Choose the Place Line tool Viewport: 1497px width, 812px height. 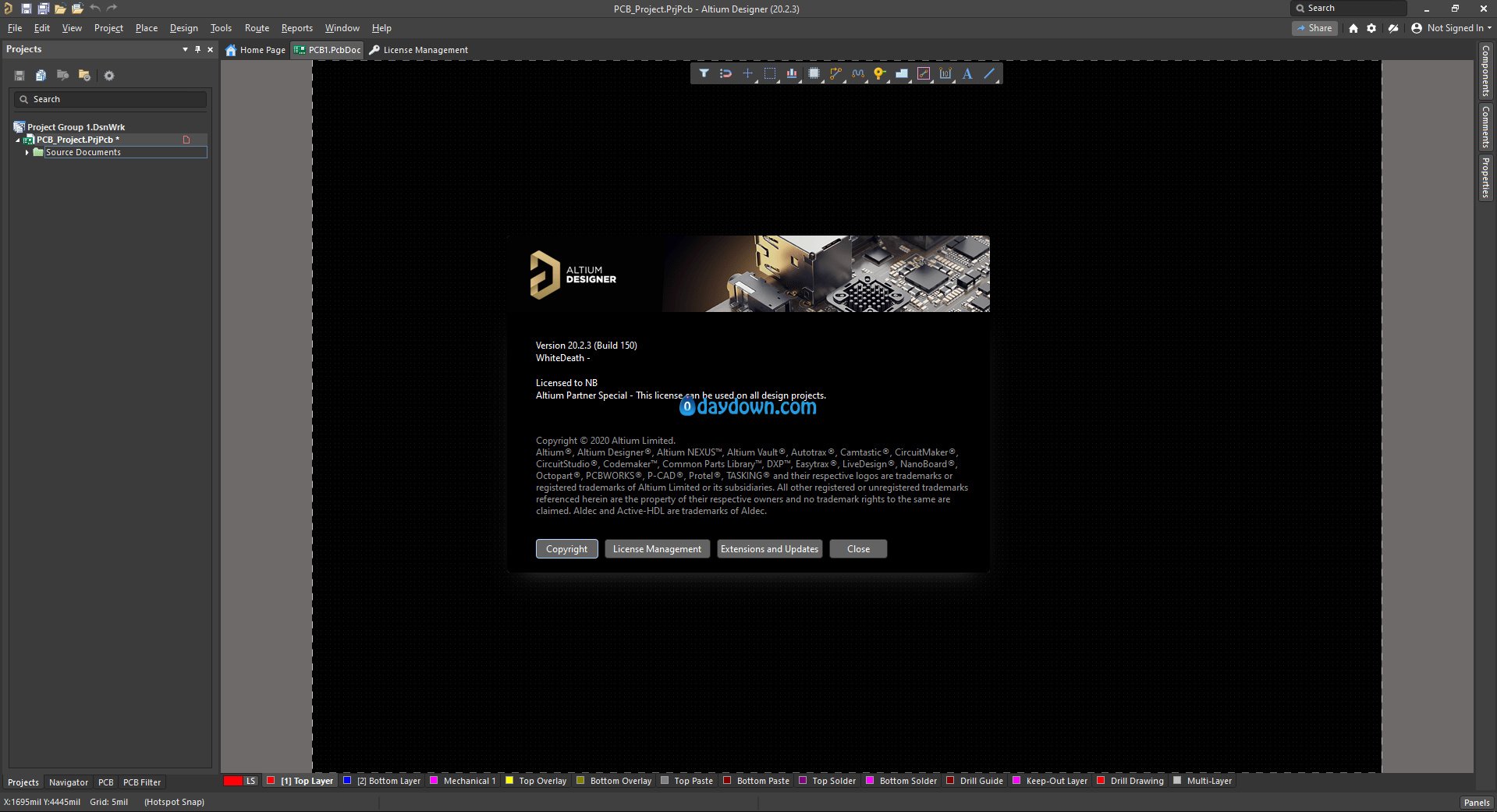click(x=989, y=73)
